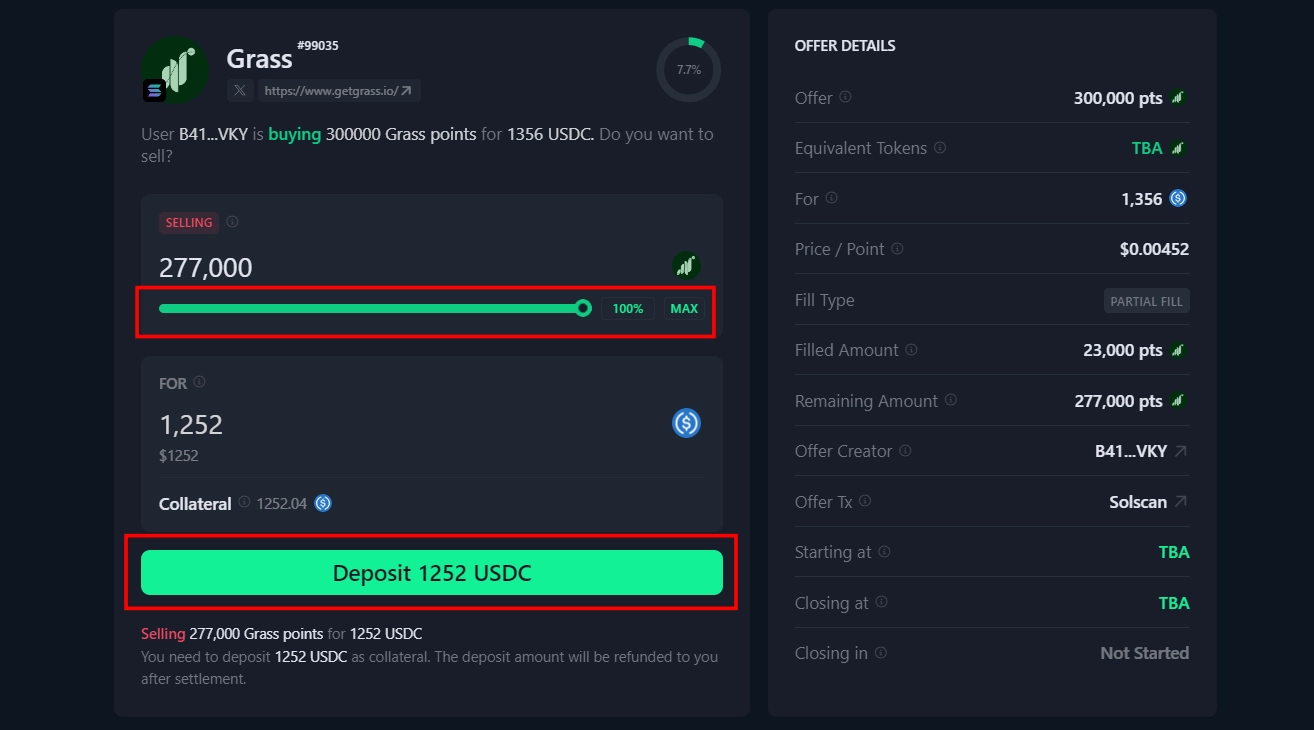The image size is (1314, 730).
Task: Click the Grass token icon beside 277,000
Action: tap(686, 266)
